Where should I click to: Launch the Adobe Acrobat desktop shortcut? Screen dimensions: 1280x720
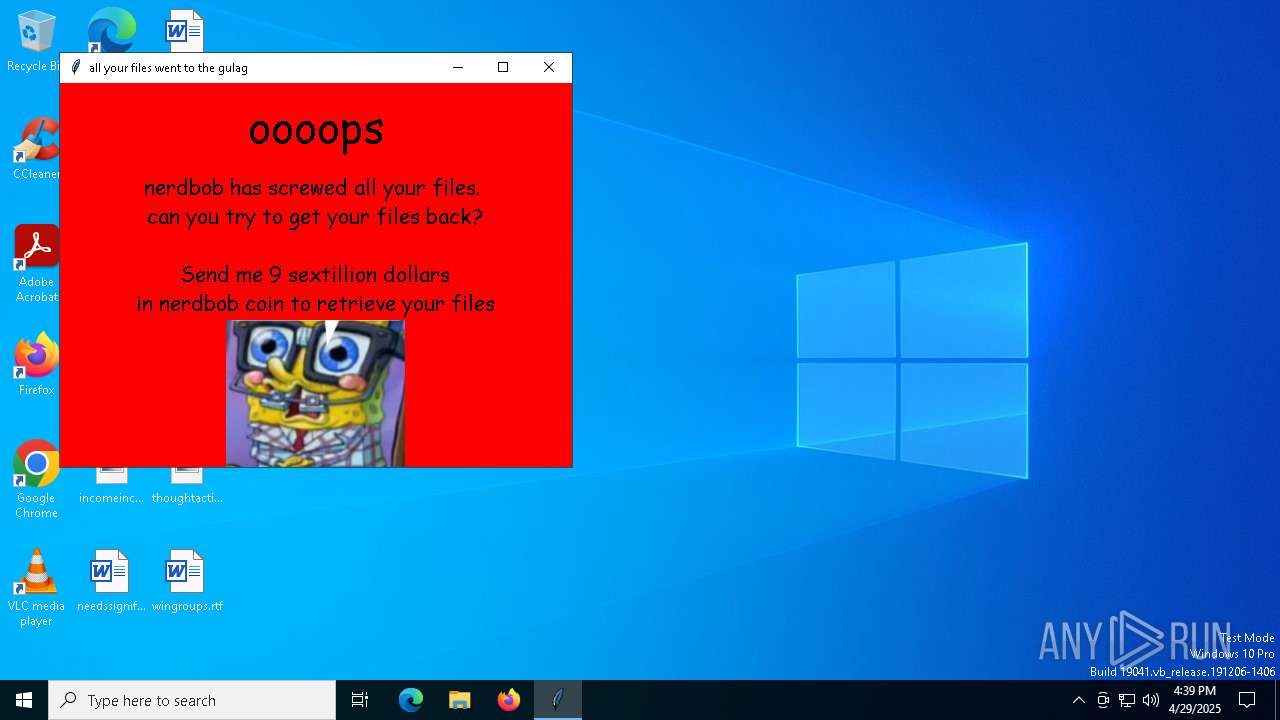coord(36,263)
